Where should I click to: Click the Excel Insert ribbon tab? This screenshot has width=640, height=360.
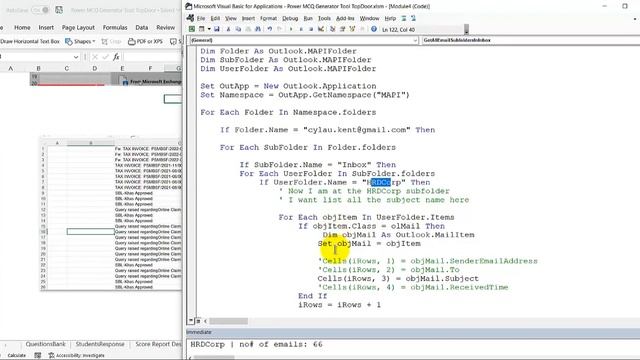(x=46, y=27)
